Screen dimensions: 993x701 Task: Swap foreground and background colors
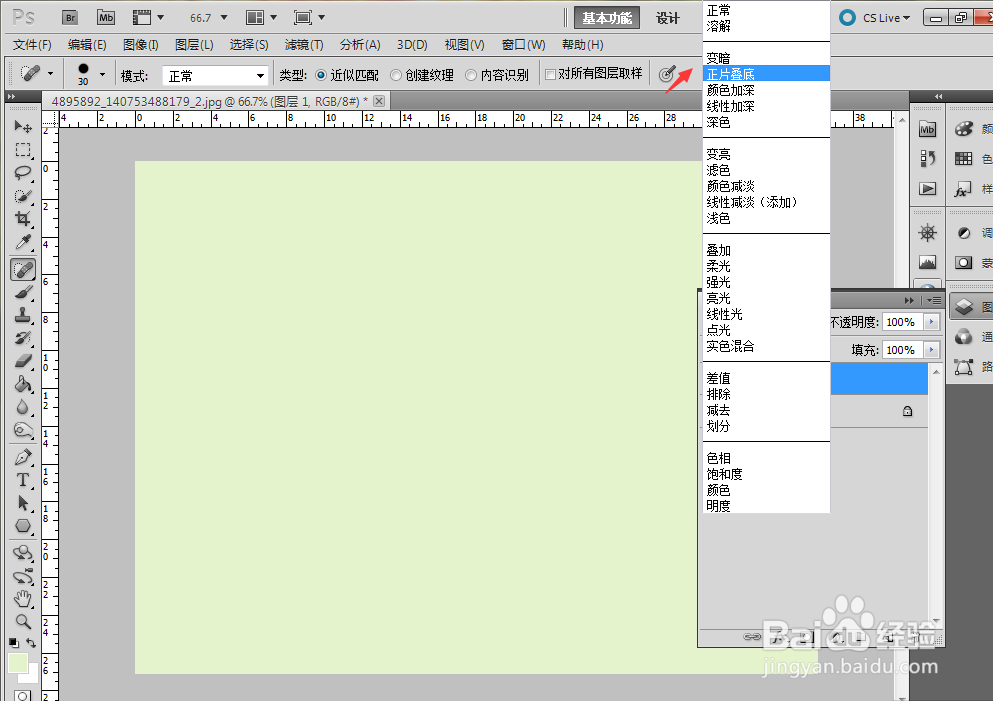pyautogui.click(x=31, y=643)
